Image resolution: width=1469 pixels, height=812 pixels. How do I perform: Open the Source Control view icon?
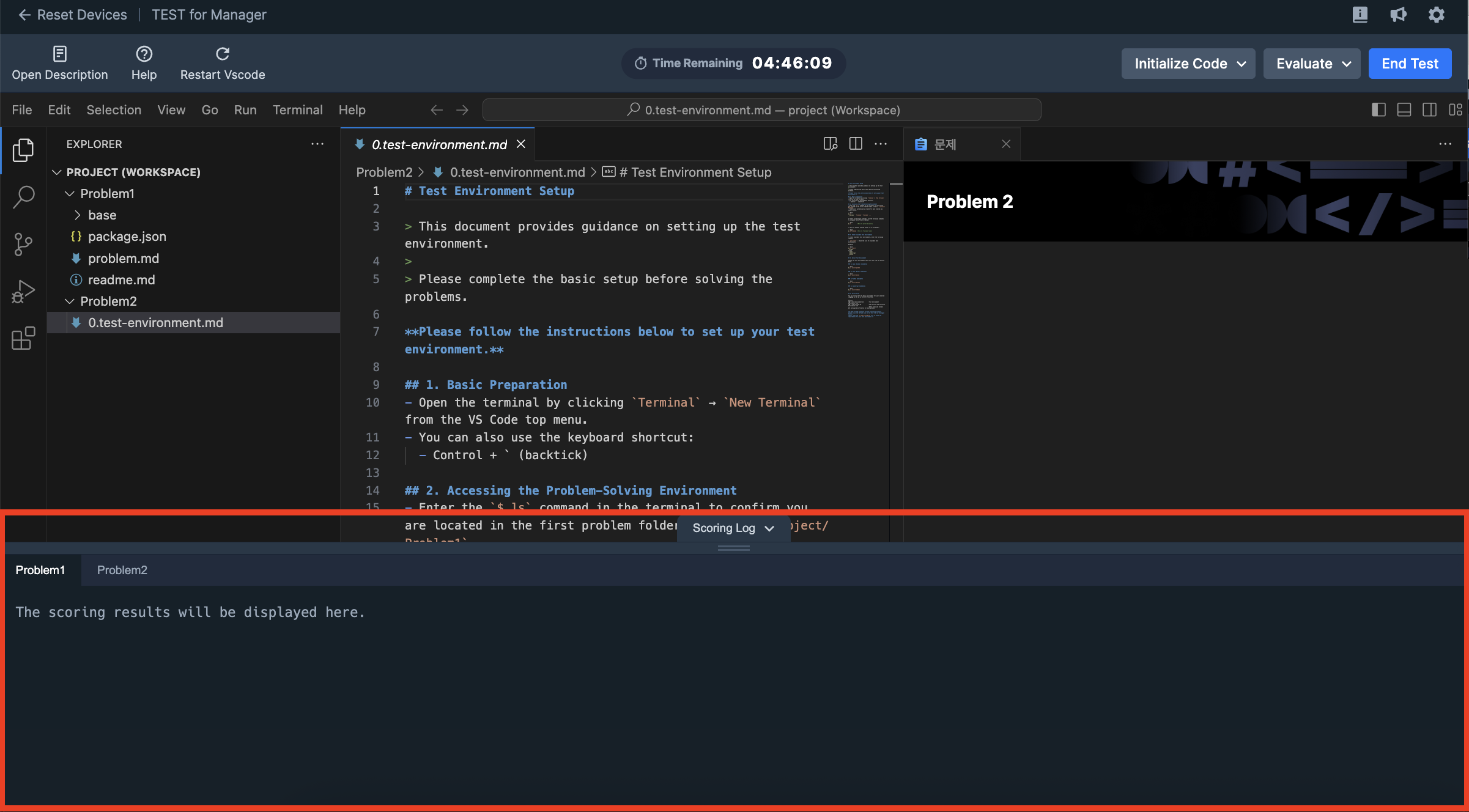(x=23, y=244)
